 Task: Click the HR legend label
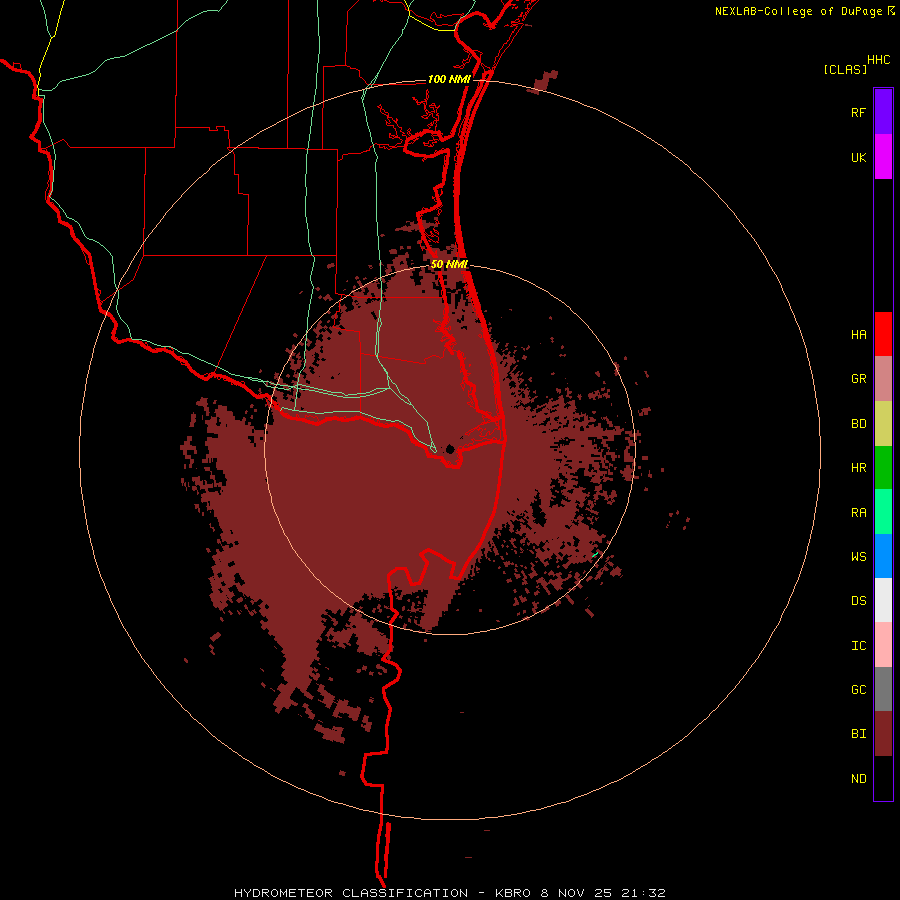pyautogui.click(x=858, y=468)
